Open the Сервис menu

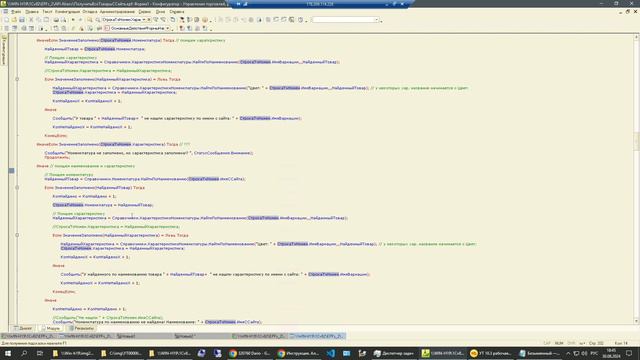point(144,12)
